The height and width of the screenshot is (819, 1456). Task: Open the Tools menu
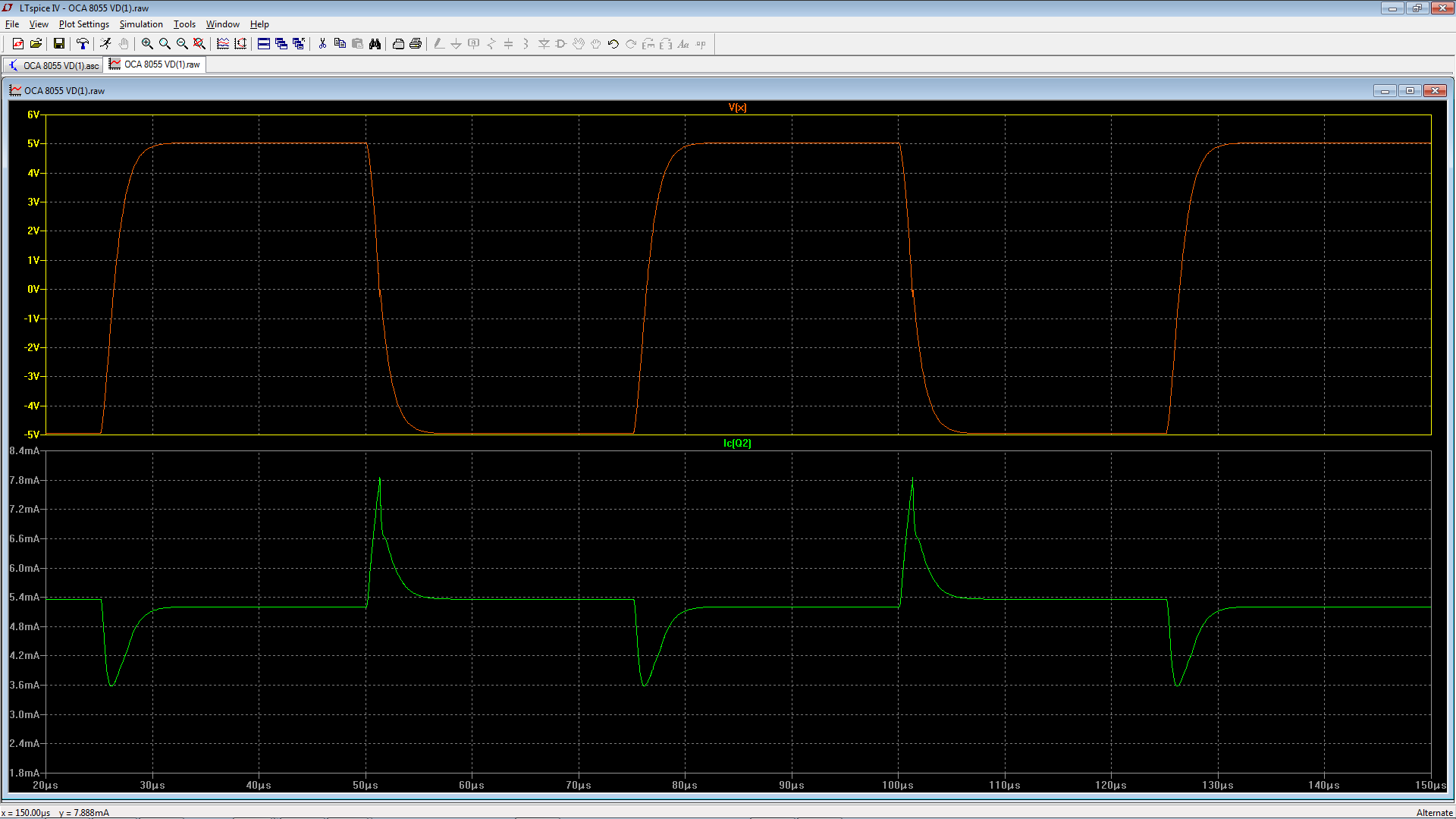184,24
